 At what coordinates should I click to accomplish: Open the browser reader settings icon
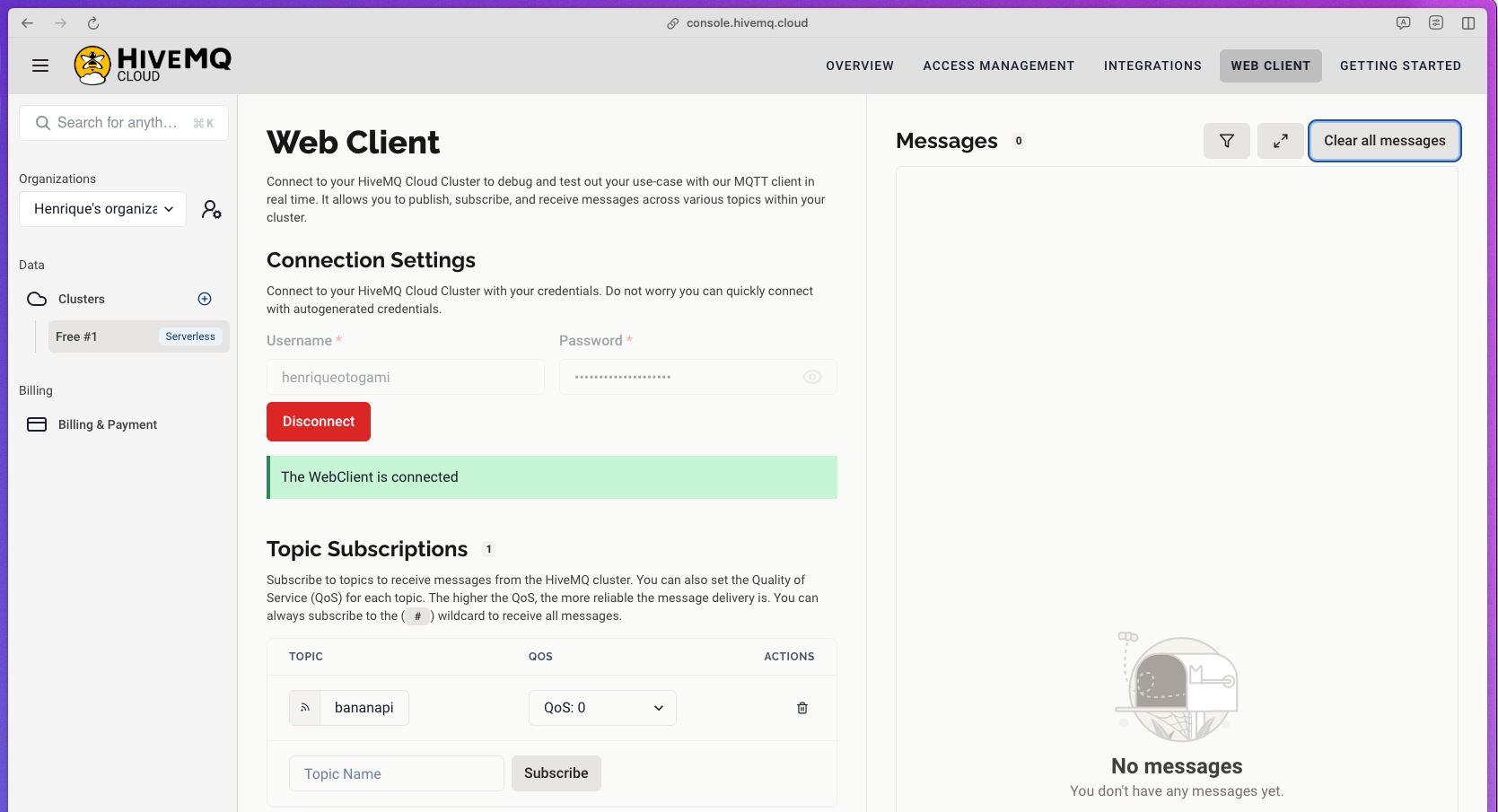(x=1436, y=23)
